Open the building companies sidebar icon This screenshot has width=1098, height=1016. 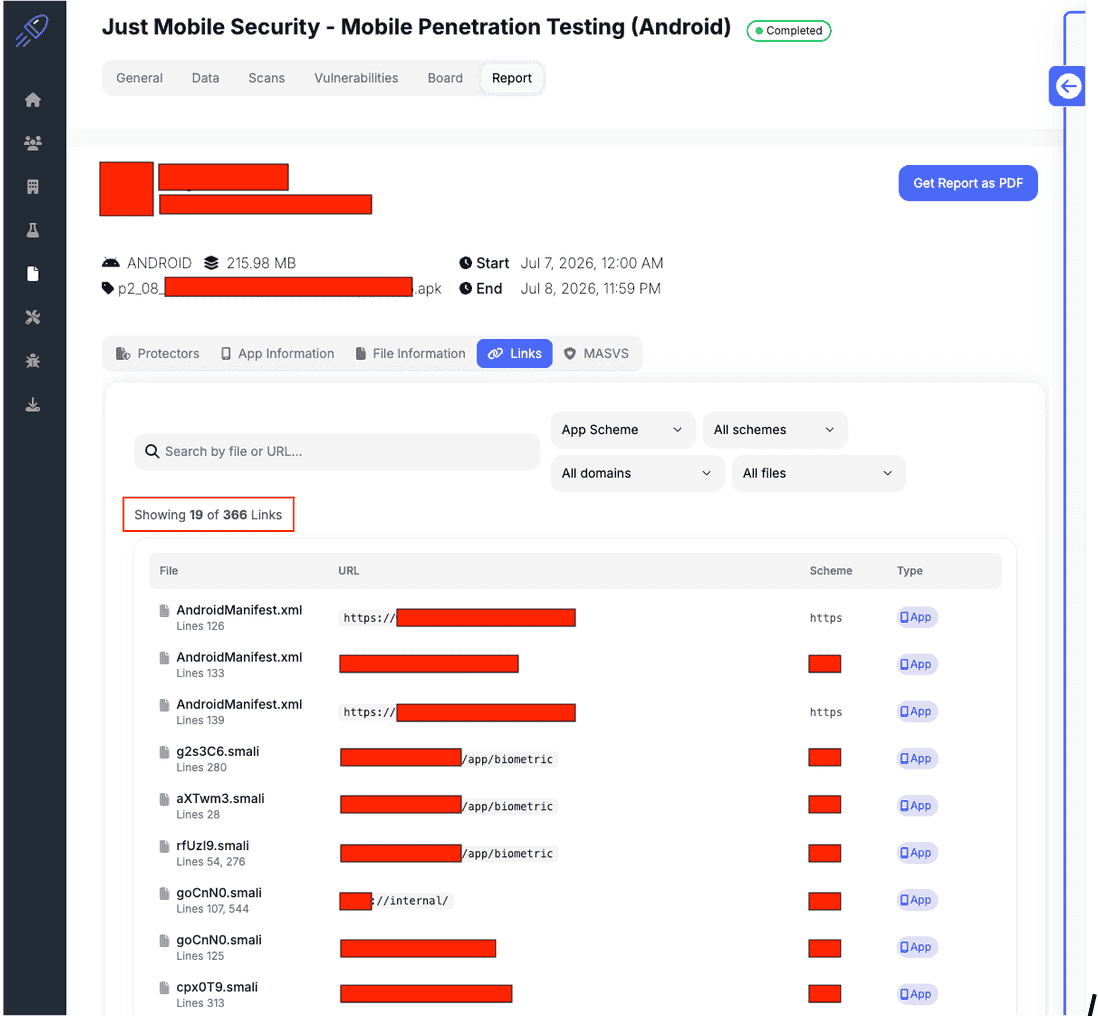[x=33, y=187]
